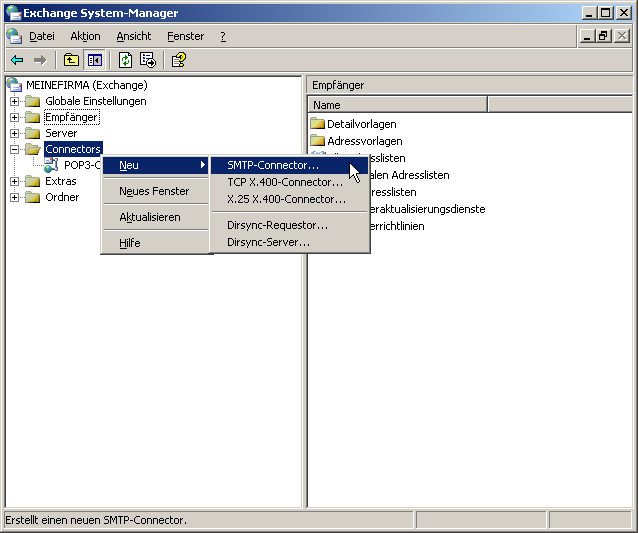Click the Refresh toolbar icon

coord(125,60)
